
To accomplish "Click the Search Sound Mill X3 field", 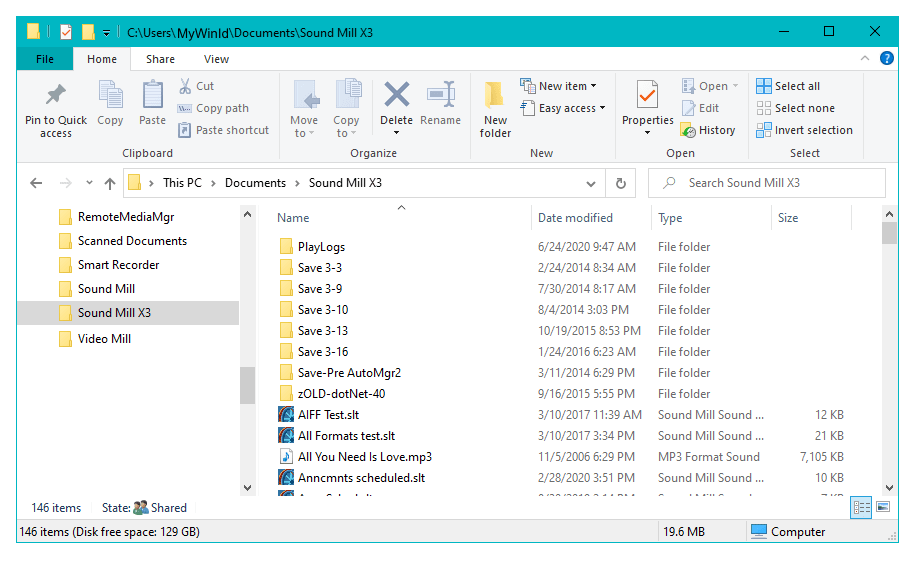I will (x=767, y=183).
